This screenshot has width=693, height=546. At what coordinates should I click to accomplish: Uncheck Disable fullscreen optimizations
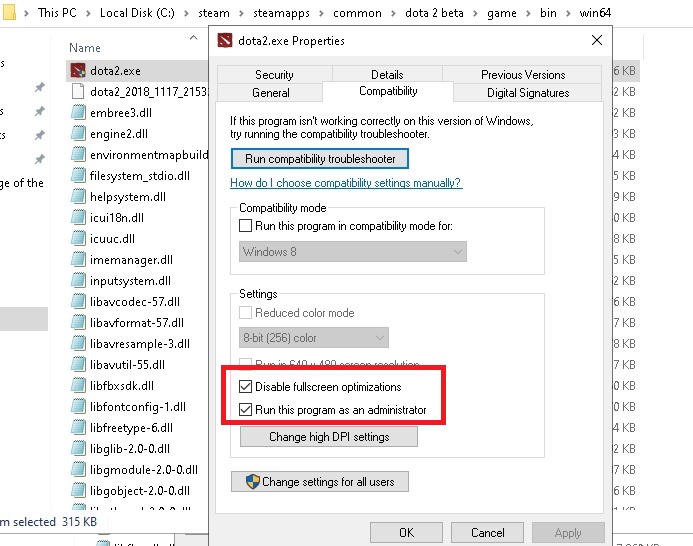(x=245, y=386)
